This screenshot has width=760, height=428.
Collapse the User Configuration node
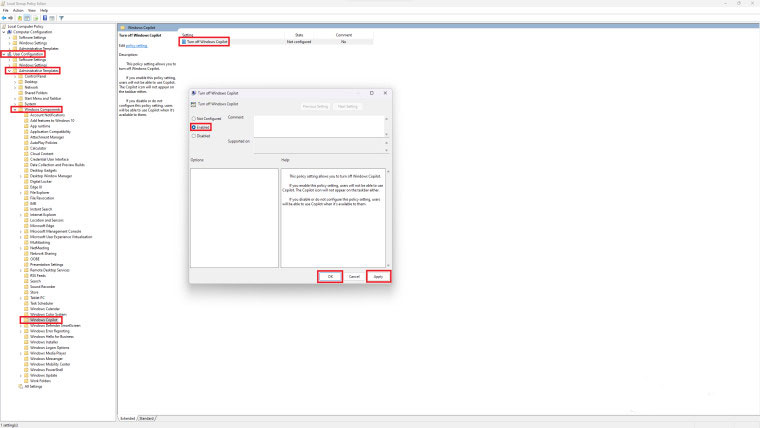4,54
